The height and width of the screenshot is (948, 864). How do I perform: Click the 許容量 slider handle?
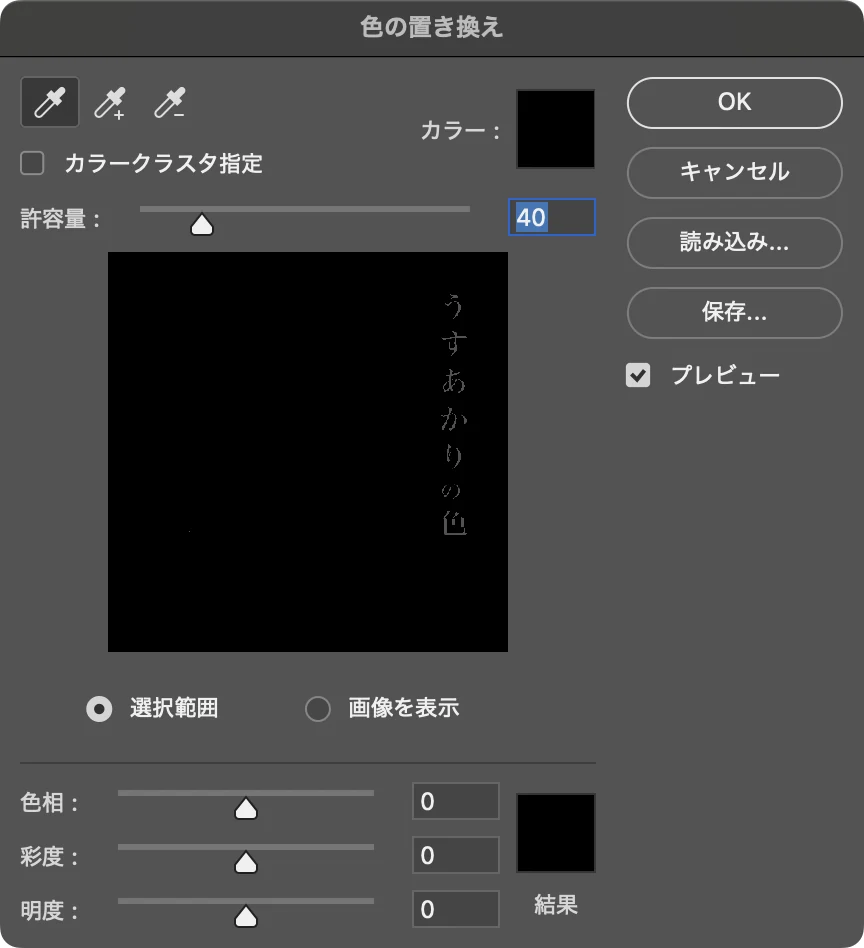click(x=202, y=224)
